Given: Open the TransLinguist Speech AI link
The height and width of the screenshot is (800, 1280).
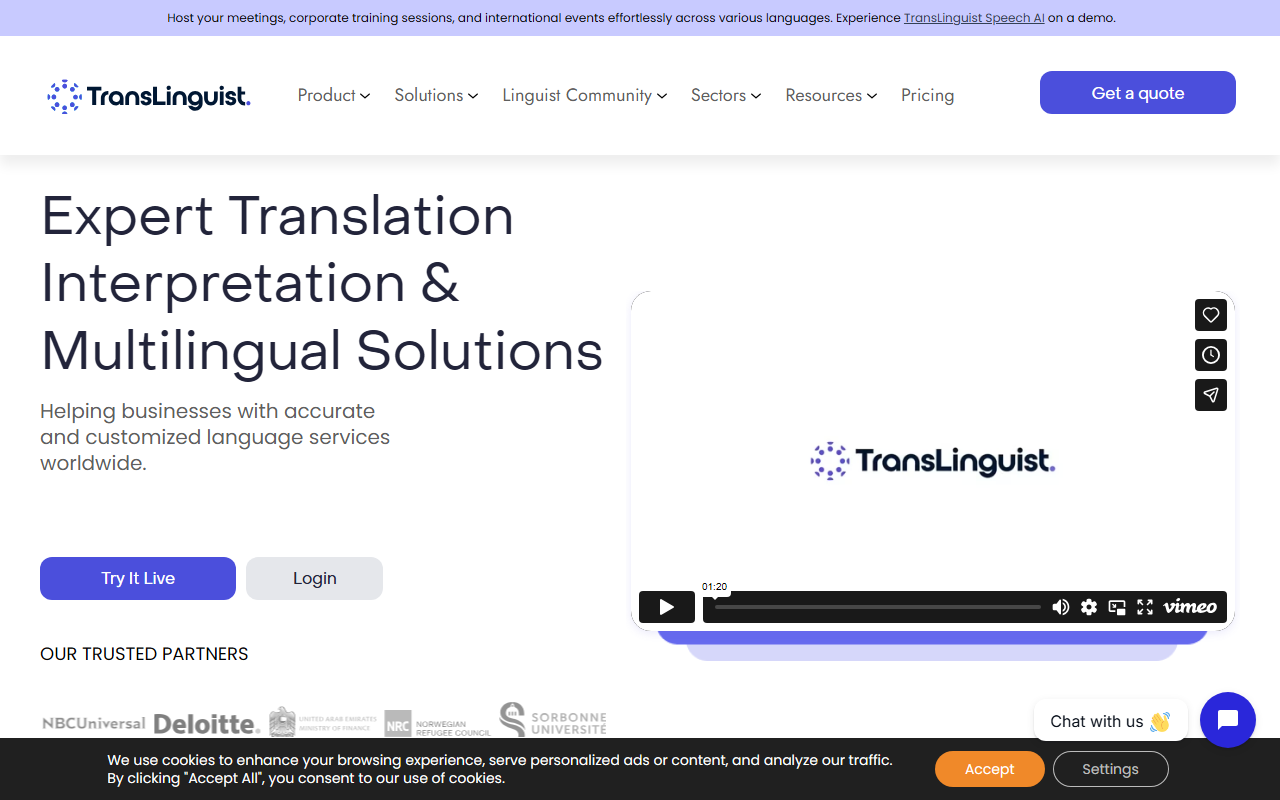Looking at the screenshot, I should tap(974, 18).
